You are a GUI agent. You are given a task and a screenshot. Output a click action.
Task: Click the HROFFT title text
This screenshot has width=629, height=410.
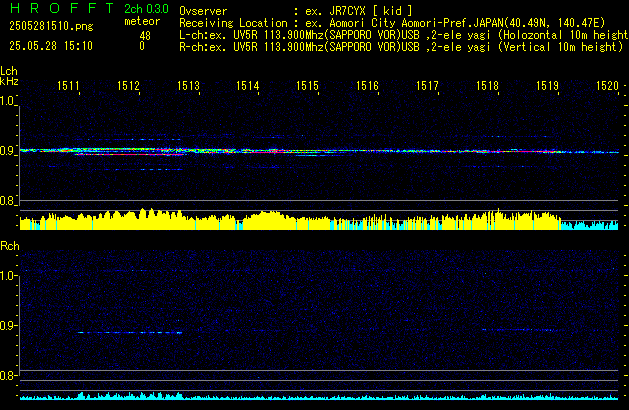(x=62, y=8)
